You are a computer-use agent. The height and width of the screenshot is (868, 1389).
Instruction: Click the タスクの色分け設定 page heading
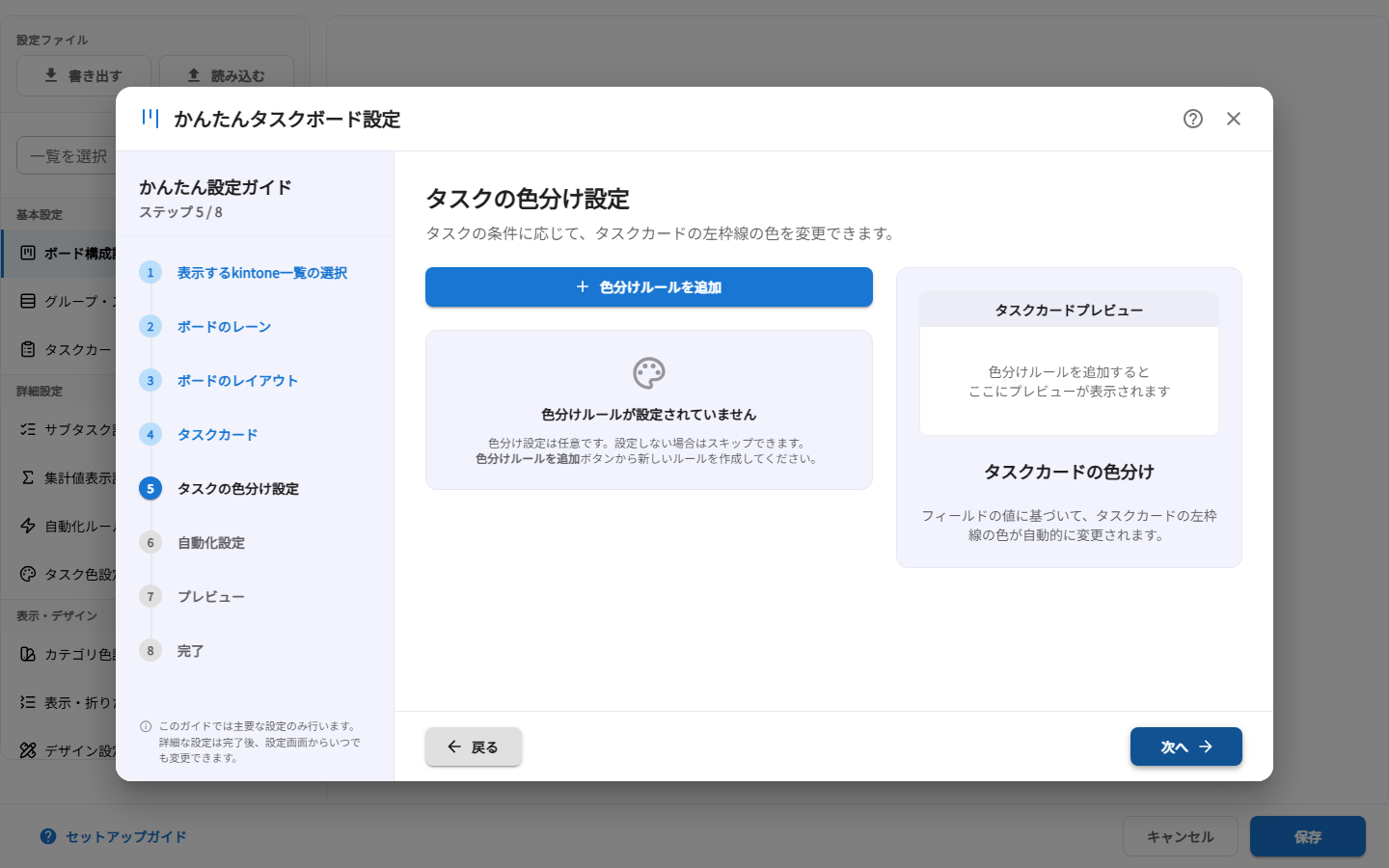tap(528, 199)
